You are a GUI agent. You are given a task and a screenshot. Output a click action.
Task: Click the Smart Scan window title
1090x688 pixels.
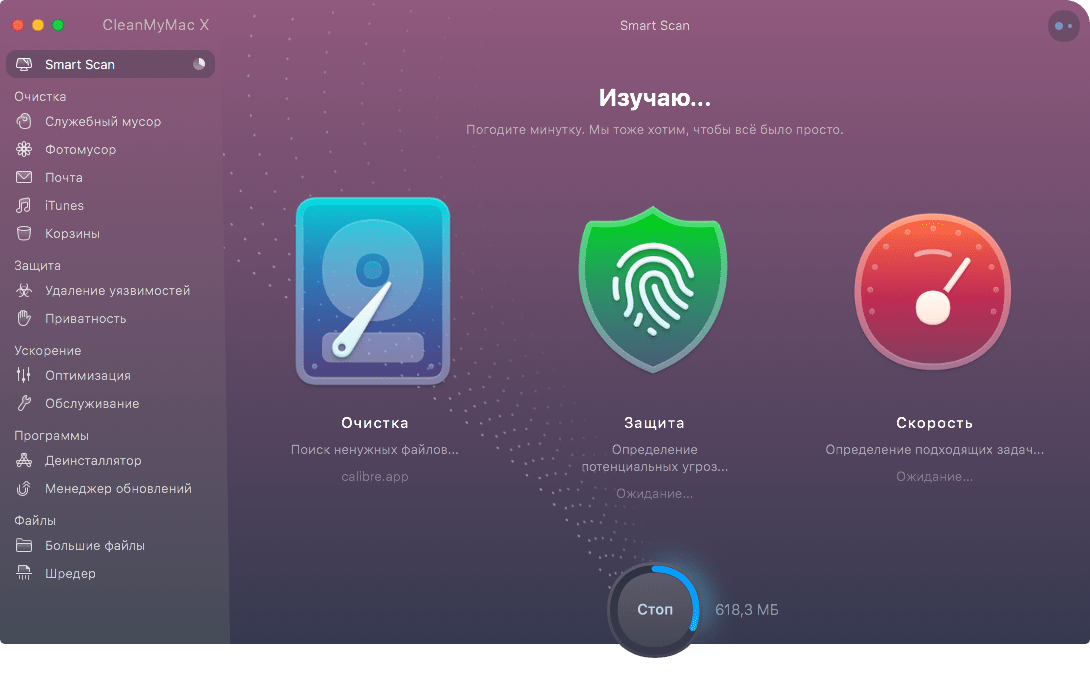[x=655, y=26]
